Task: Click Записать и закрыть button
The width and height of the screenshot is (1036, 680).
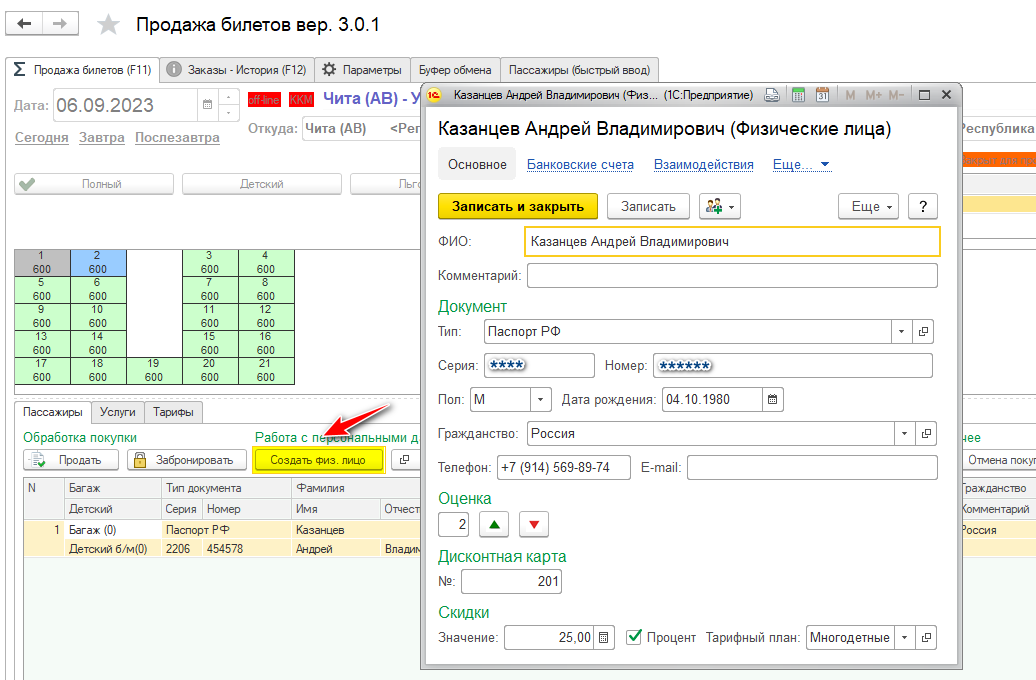Action: 517,206
